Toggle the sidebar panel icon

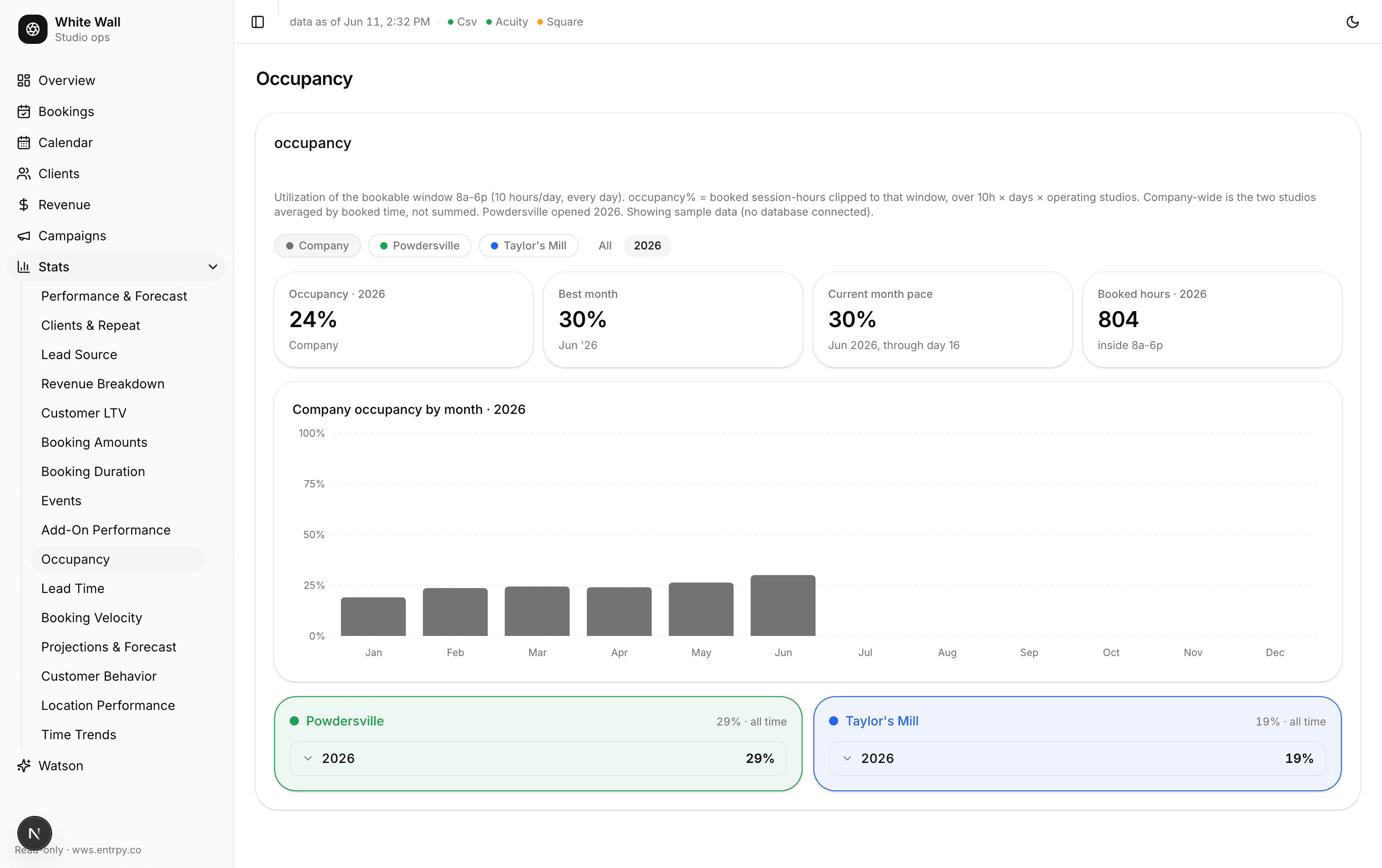click(x=258, y=22)
